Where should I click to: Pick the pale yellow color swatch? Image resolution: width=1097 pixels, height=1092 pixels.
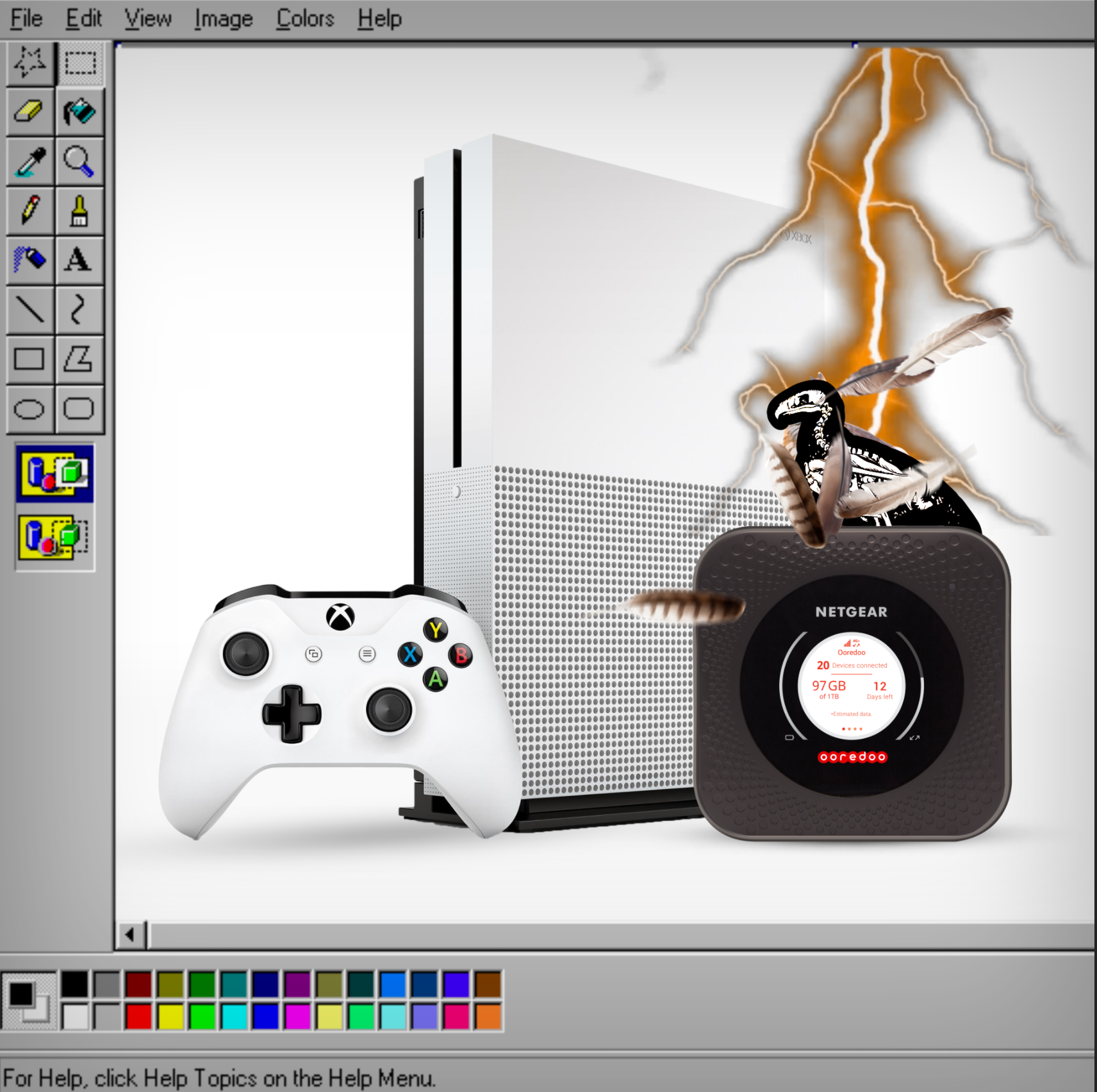tap(329, 1017)
